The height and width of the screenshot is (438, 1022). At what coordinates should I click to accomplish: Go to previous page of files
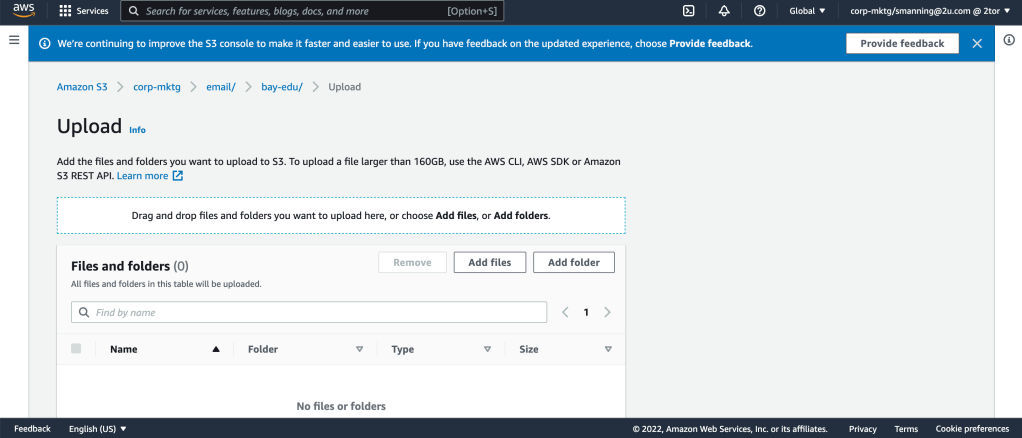click(x=565, y=312)
